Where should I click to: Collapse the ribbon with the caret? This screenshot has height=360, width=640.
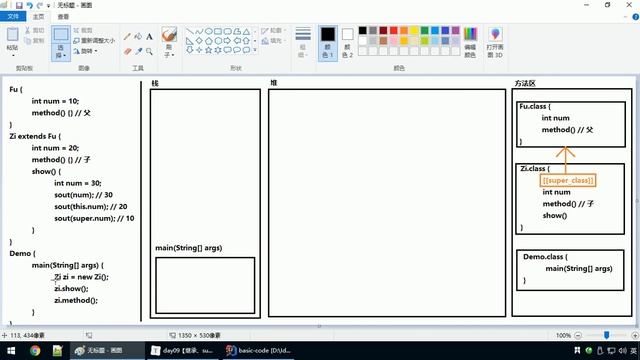pos(626,17)
